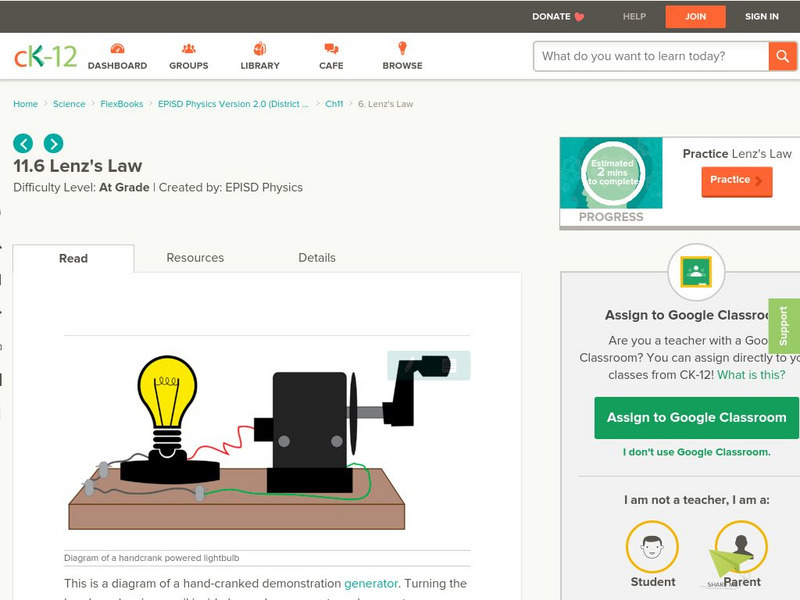800x600 pixels.
Task: Click the green paper plane share icon
Action: click(730, 564)
